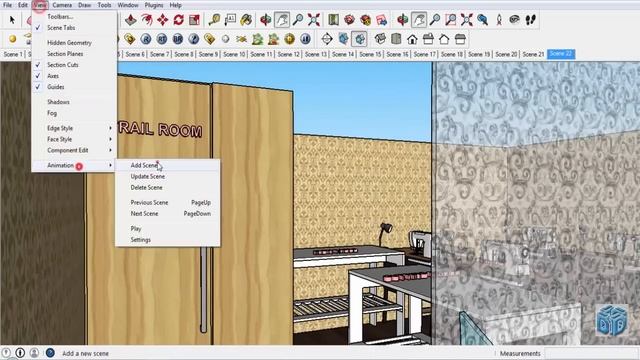This screenshot has width=640, height=360.
Task: Toggle Display Section Planes icon
Action: [x=343, y=39]
